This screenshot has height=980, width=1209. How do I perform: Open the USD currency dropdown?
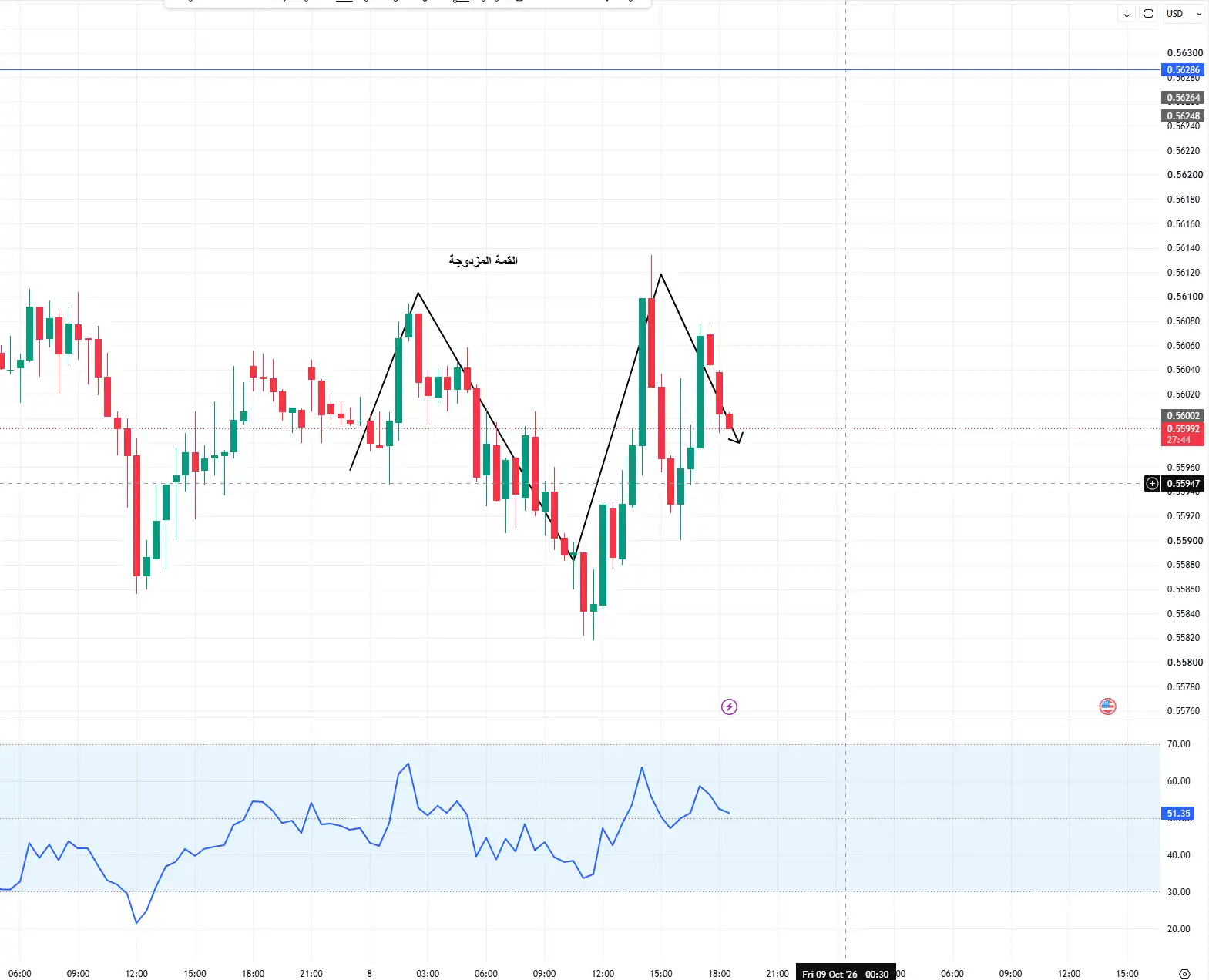(1184, 14)
